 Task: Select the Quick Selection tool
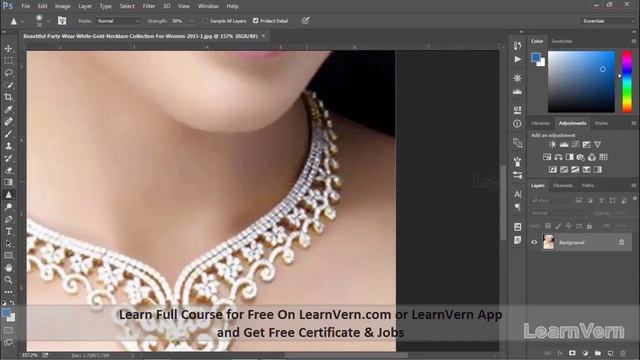click(8, 85)
